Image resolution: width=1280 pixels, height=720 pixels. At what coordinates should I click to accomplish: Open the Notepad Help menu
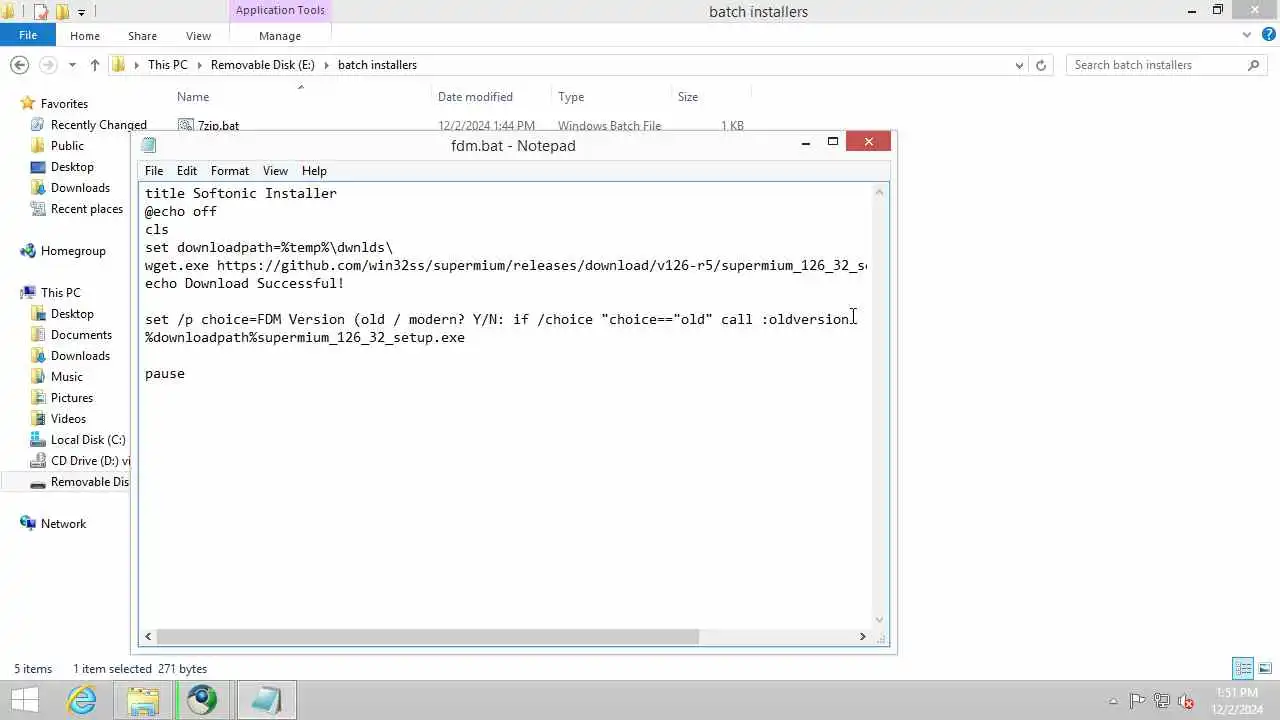[314, 171]
